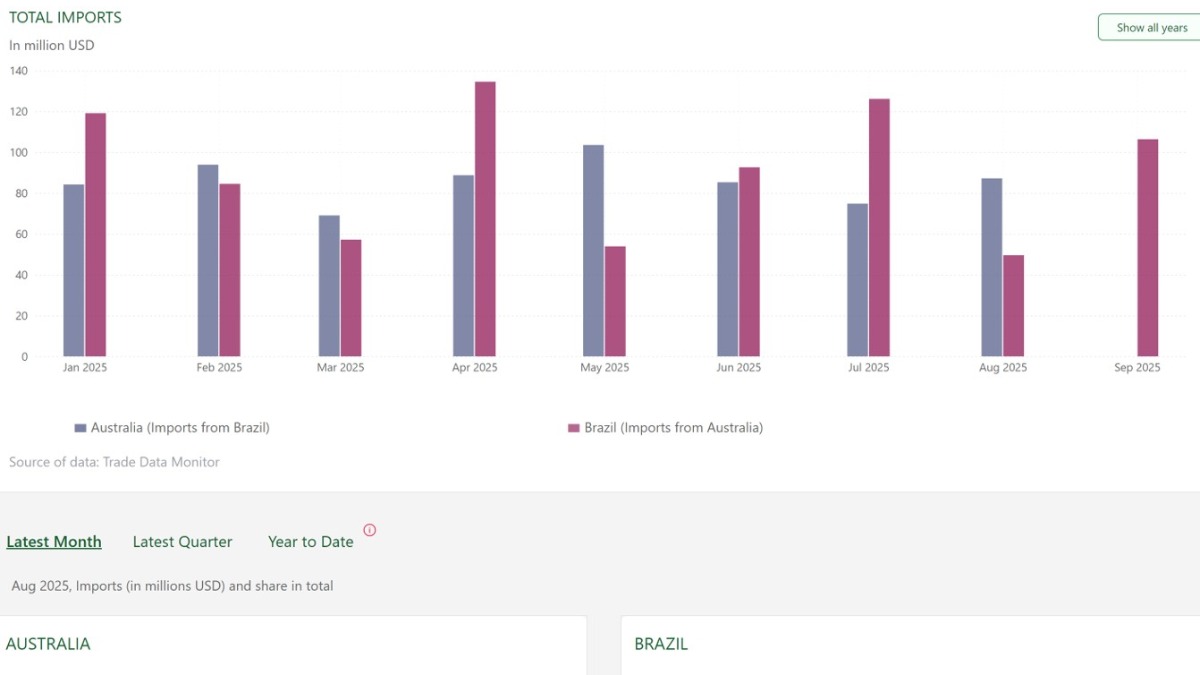The image size is (1200, 675).
Task: Click the red info icon near Year to Date
Action: pos(370,530)
